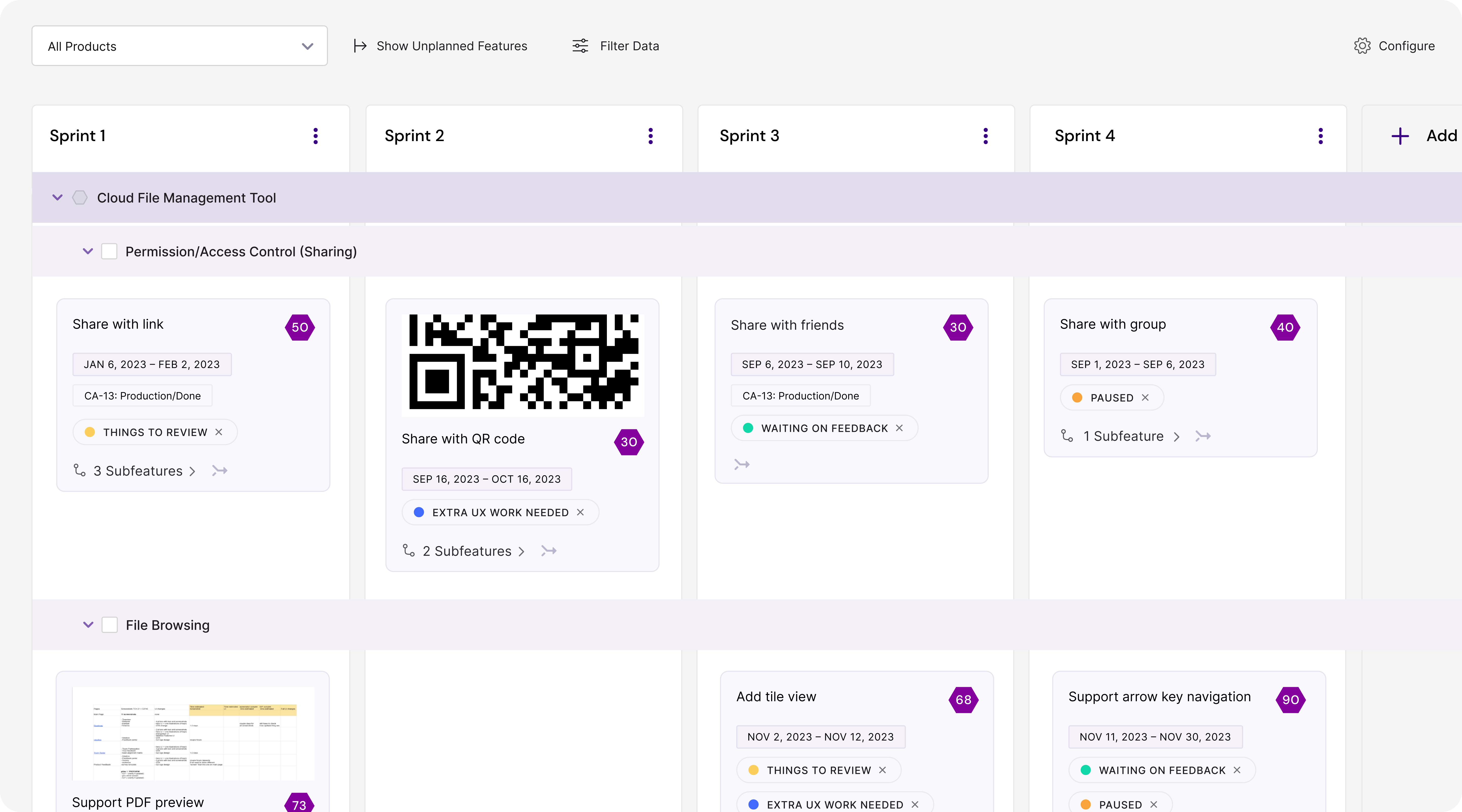The width and height of the screenshot is (1462, 812).
Task: Click date range JAN 6, 2023 – FEB 2, 2023
Action: click(x=152, y=364)
